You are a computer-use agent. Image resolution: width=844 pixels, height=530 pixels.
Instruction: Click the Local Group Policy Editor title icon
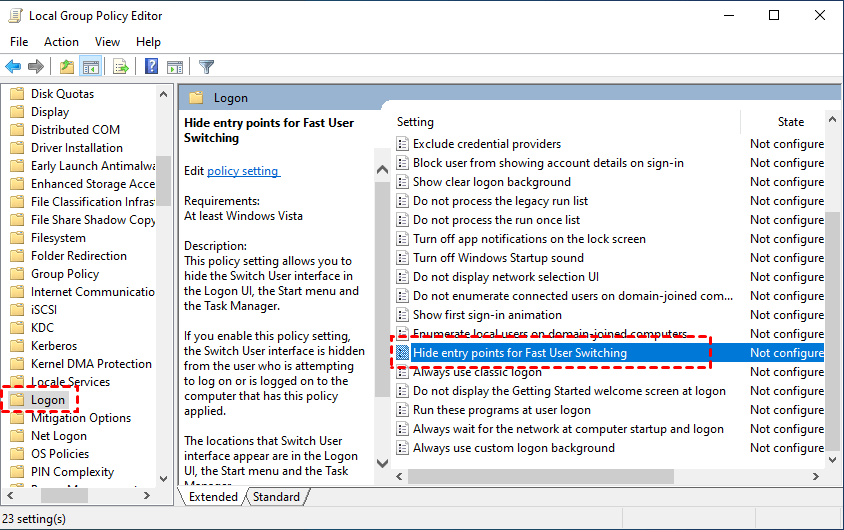click(x=16, y=16)
